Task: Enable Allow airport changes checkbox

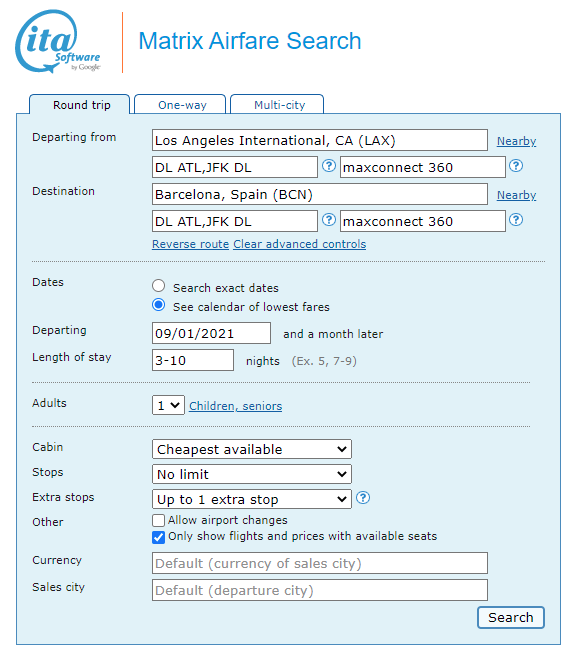Action: (x=158, y=521)
